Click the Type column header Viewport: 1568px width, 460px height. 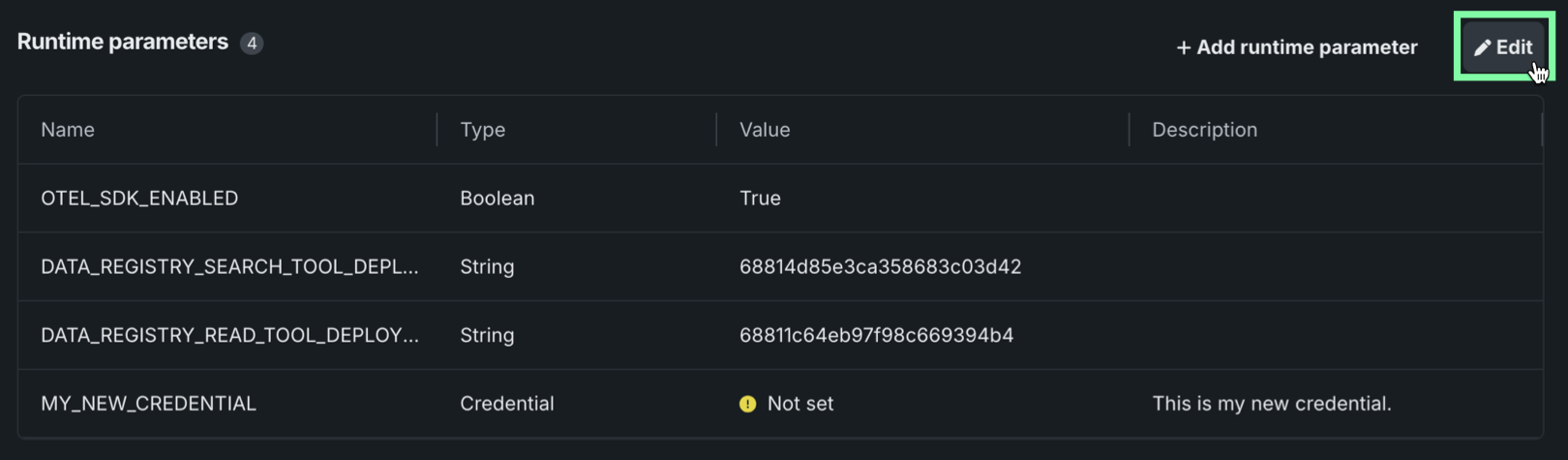tap(482, 130)
